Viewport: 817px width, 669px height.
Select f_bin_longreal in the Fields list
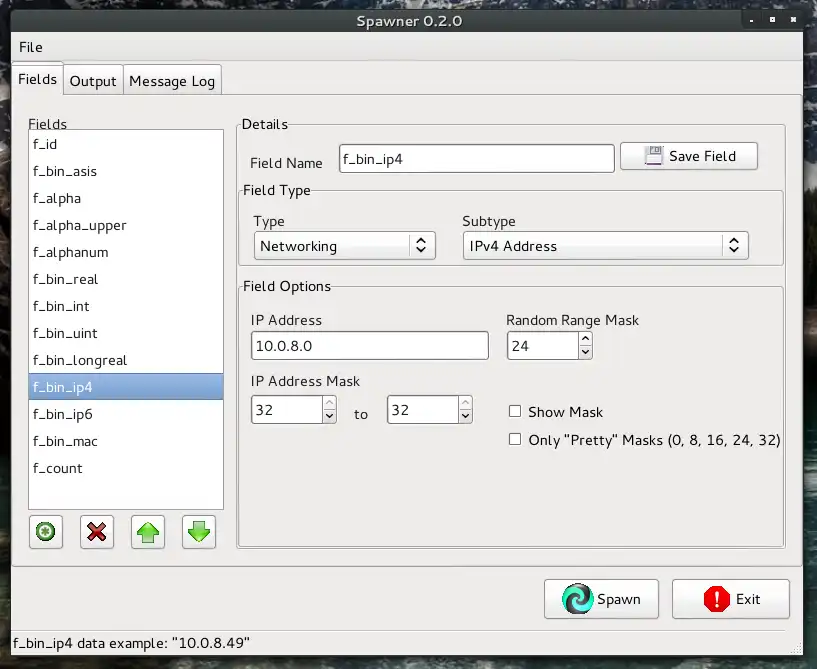pos(126,361)
